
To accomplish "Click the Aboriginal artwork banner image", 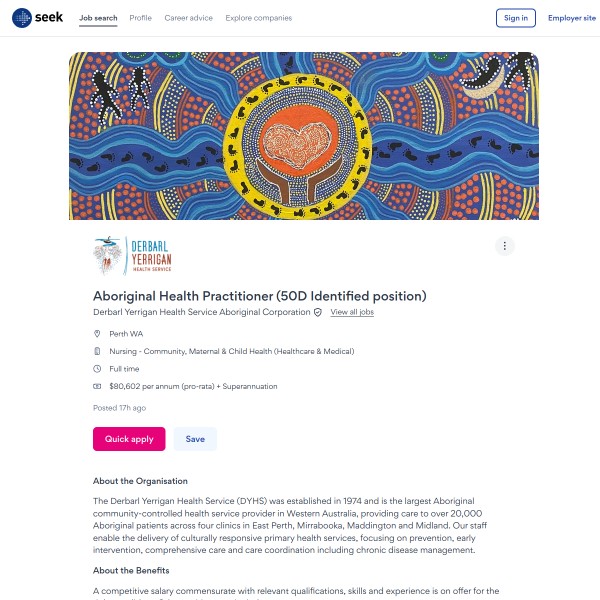I will pyautogui.click(x=304, y=136).
